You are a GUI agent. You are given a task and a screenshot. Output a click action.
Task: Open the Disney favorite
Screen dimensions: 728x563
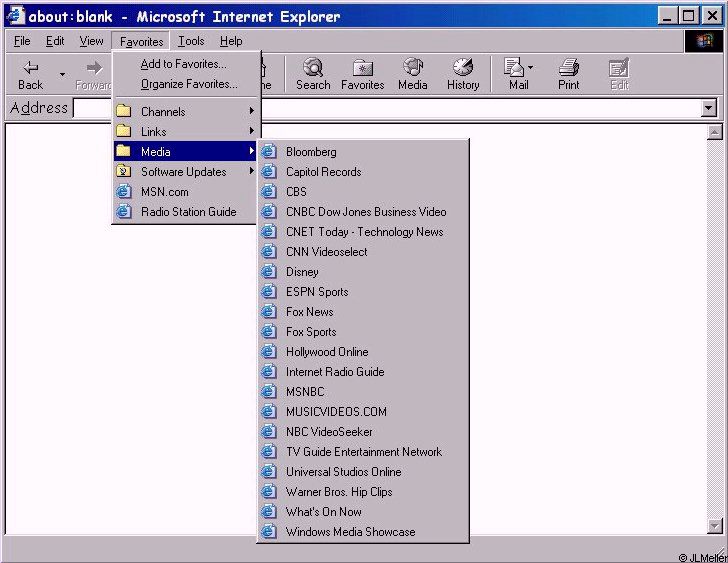[363, 271]
